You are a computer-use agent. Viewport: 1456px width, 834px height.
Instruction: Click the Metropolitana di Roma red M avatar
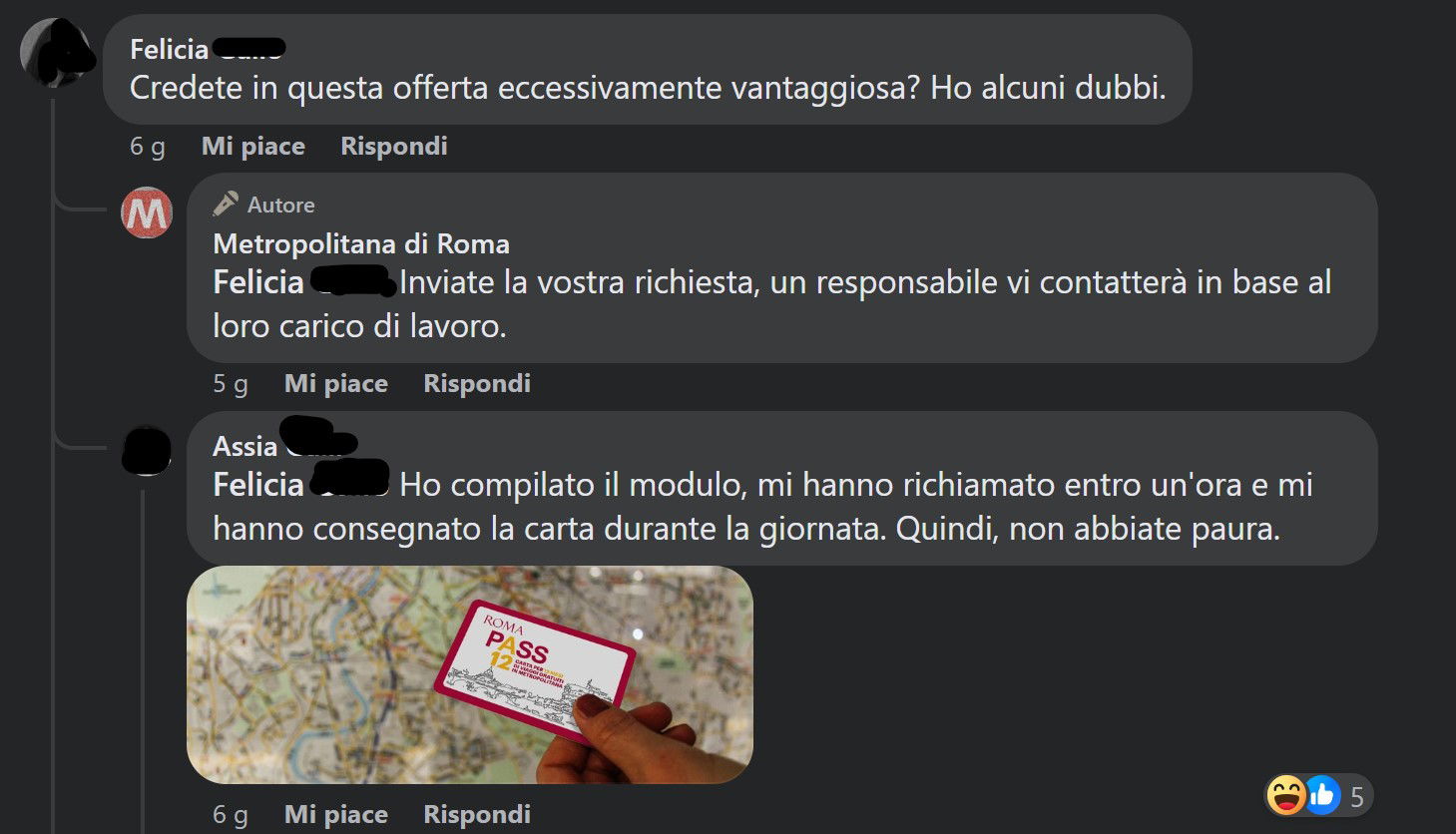[147, 212]
